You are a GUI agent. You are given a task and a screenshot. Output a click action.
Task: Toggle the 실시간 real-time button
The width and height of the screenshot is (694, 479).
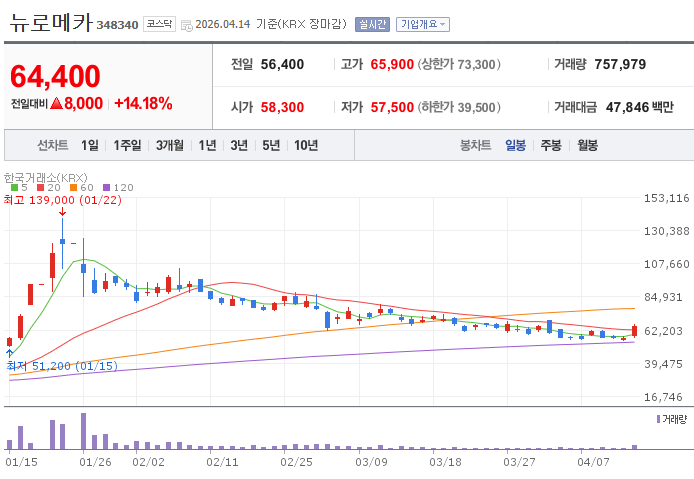(x=372, y=24)
